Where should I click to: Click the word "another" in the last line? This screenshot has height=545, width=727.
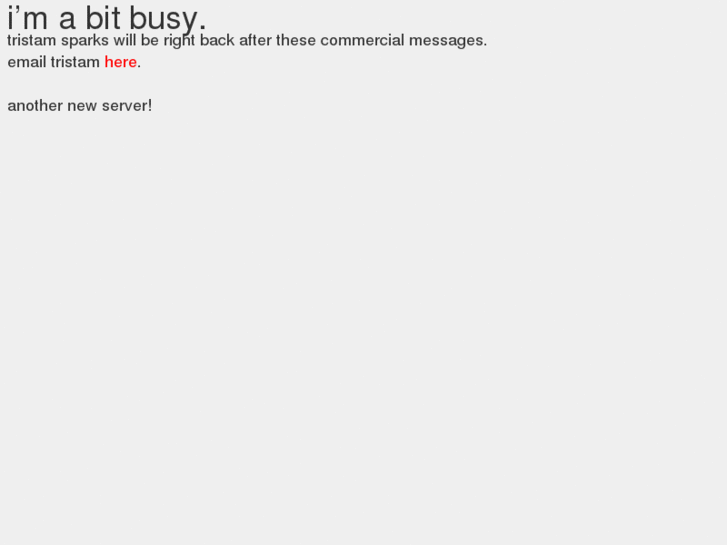pyautogui.click(x=35, y=105)
